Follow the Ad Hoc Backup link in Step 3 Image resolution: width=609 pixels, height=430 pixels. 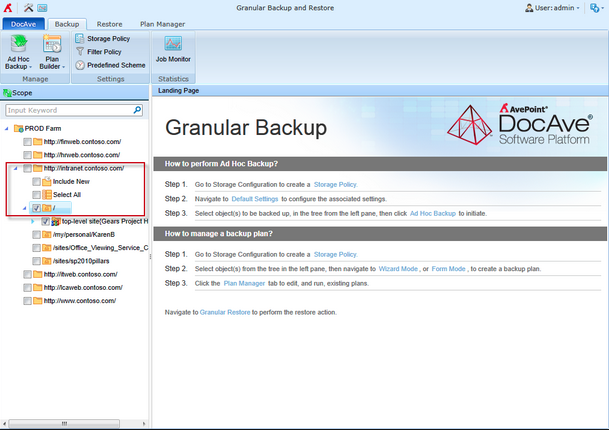pos(433,213)
